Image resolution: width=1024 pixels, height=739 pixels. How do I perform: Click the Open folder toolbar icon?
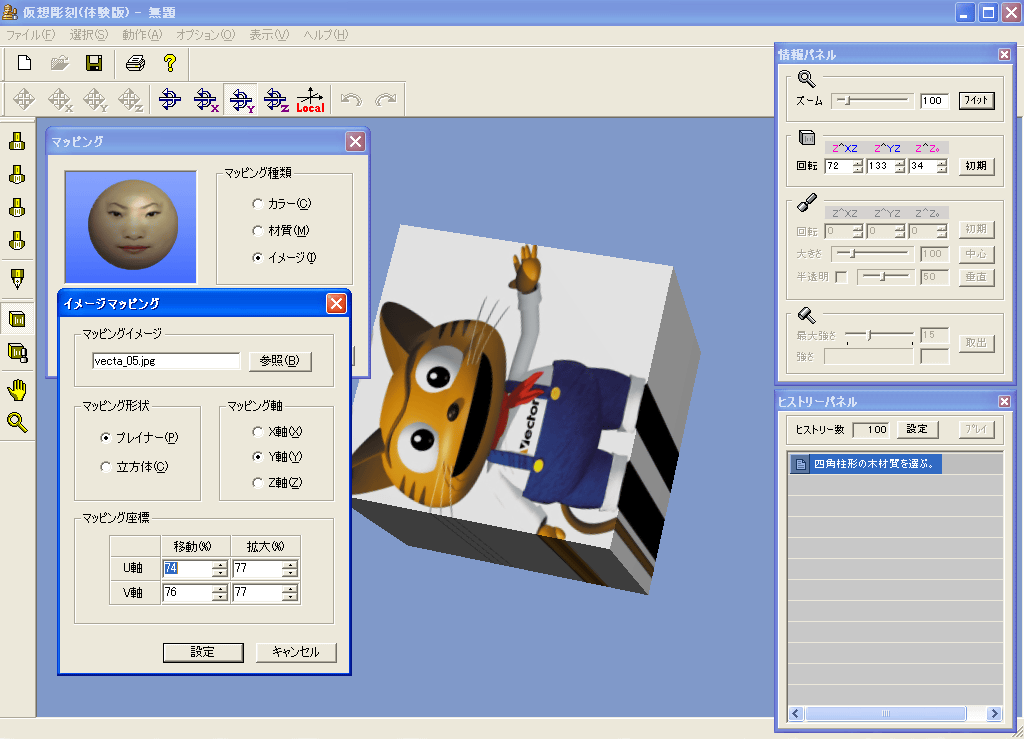[x=59, y=63]
